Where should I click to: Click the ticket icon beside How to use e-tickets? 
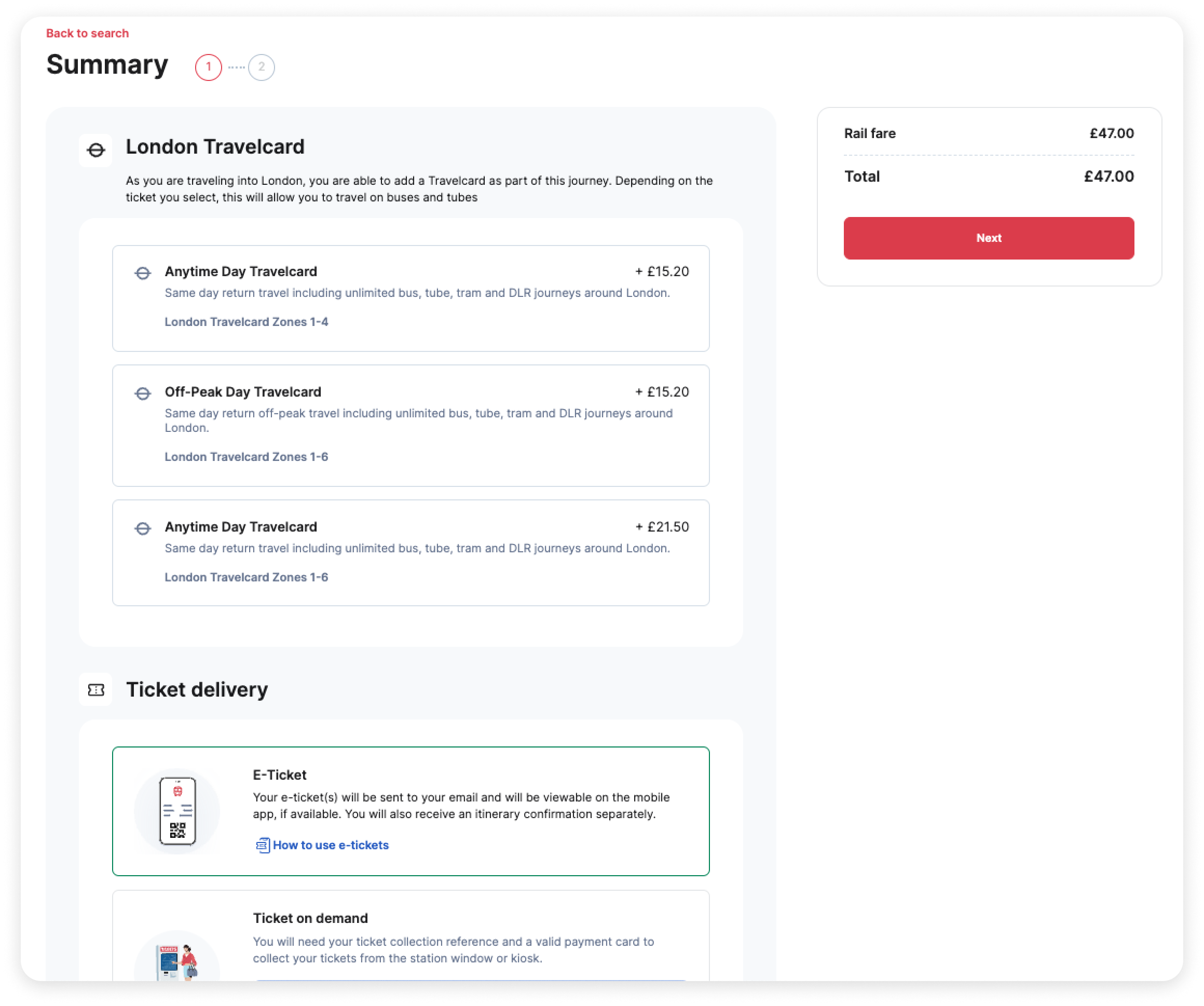[x=262, y=846]
